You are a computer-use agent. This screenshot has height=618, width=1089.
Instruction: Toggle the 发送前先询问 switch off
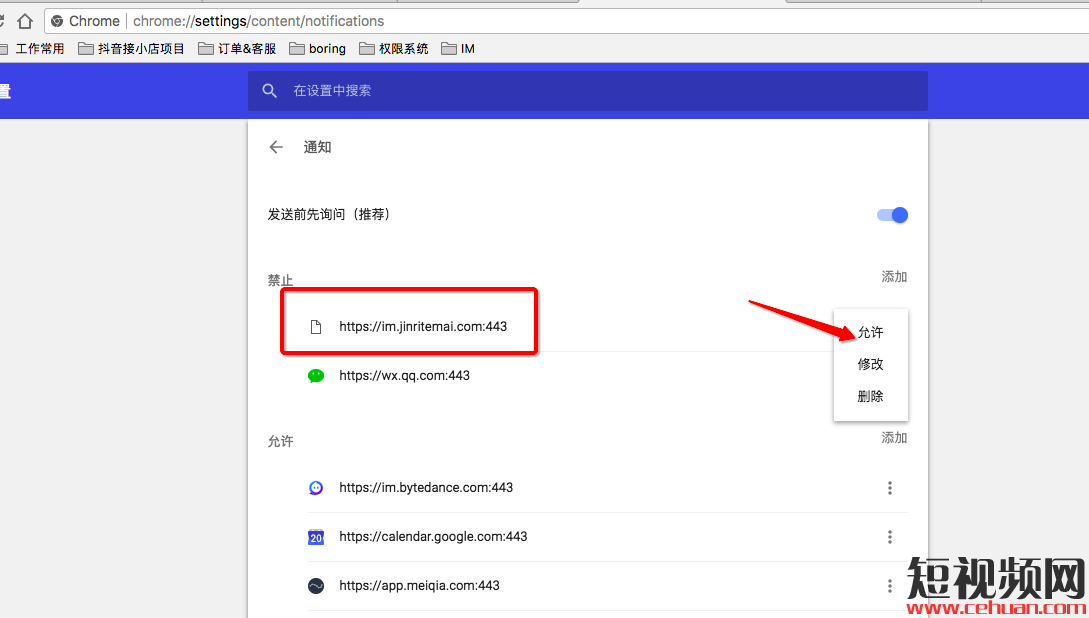pos(892,215)
